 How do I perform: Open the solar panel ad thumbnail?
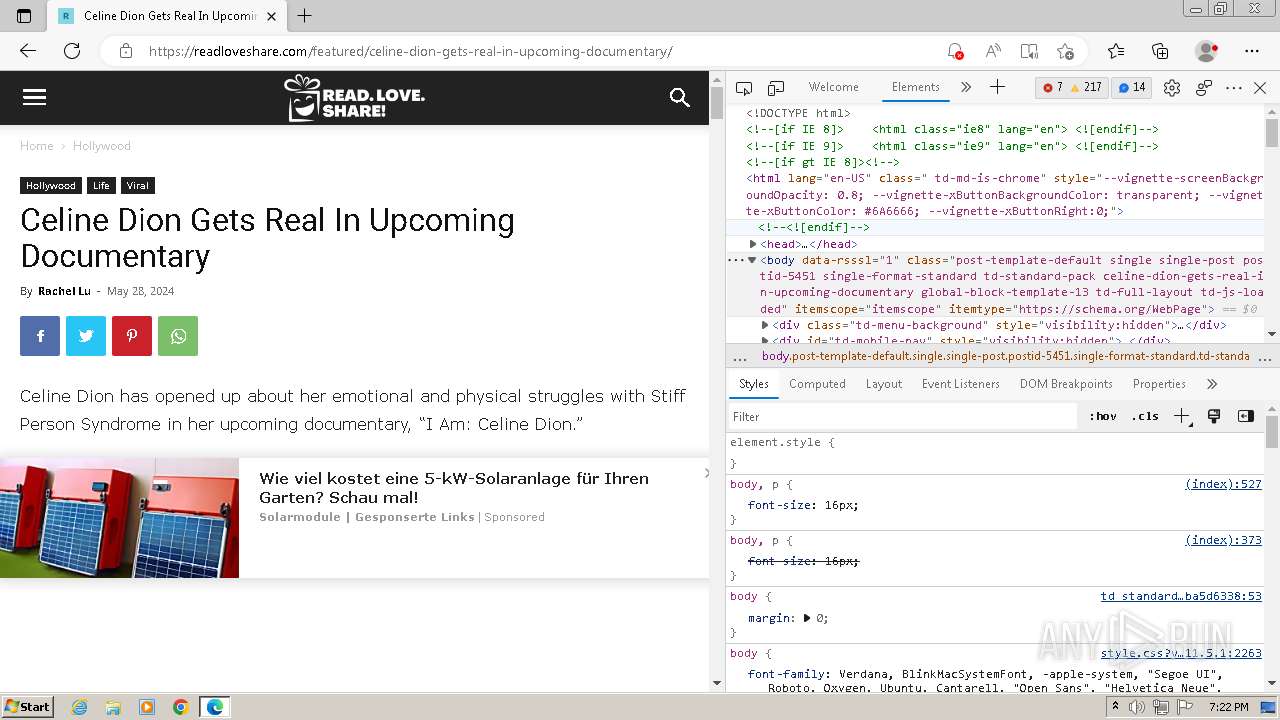(119, 518)
